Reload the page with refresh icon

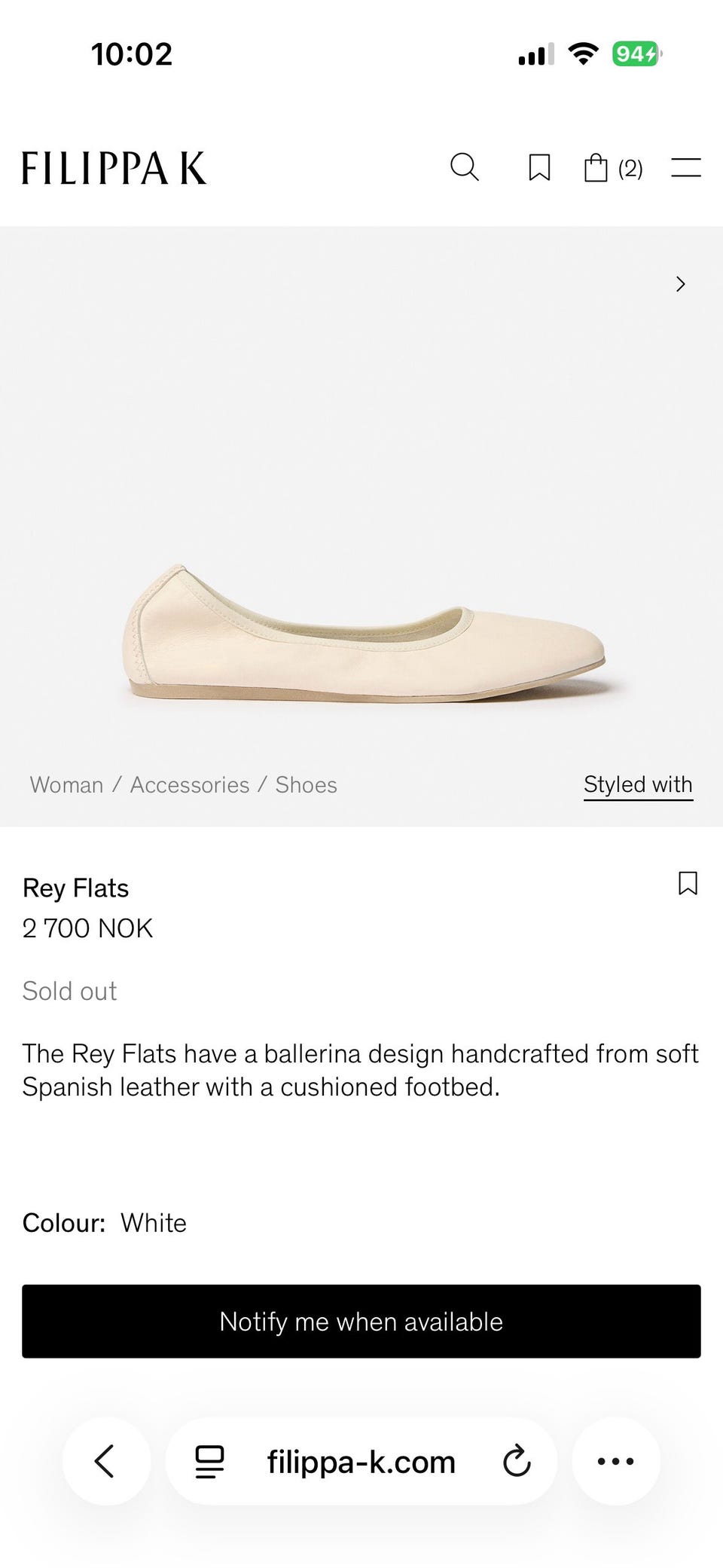(517, 1461)
